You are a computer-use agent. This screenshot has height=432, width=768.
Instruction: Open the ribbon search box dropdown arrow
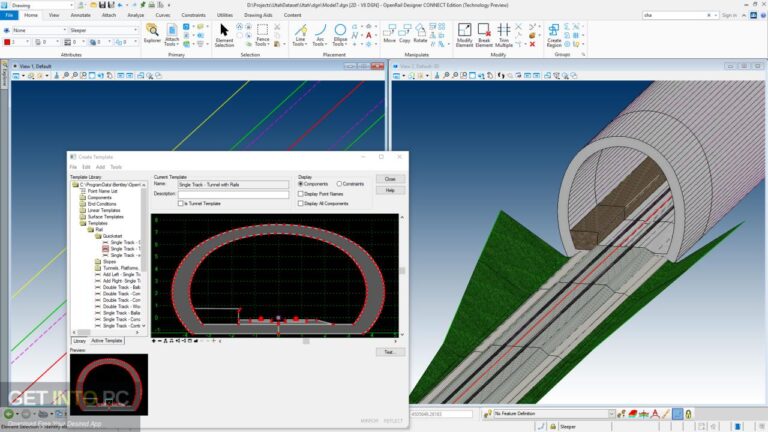click(716, 15)
